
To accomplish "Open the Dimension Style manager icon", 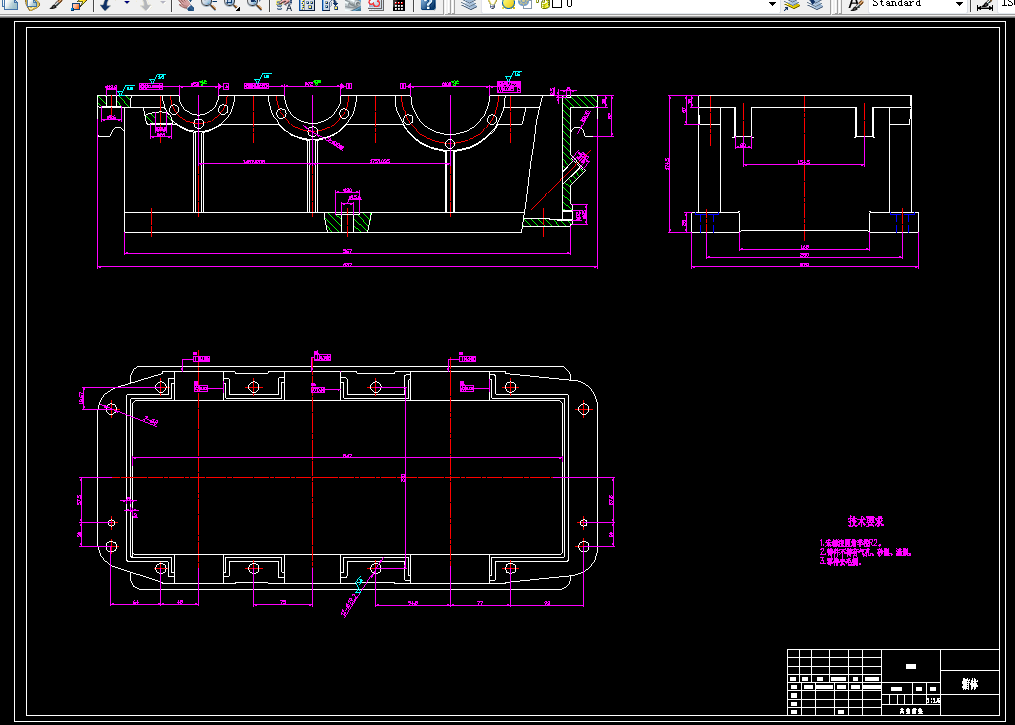I will (985, 4).
